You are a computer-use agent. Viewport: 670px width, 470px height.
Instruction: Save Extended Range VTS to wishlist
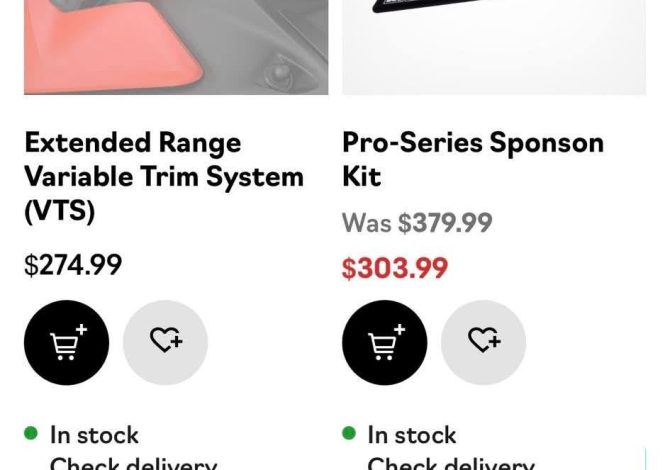(165, 343)
